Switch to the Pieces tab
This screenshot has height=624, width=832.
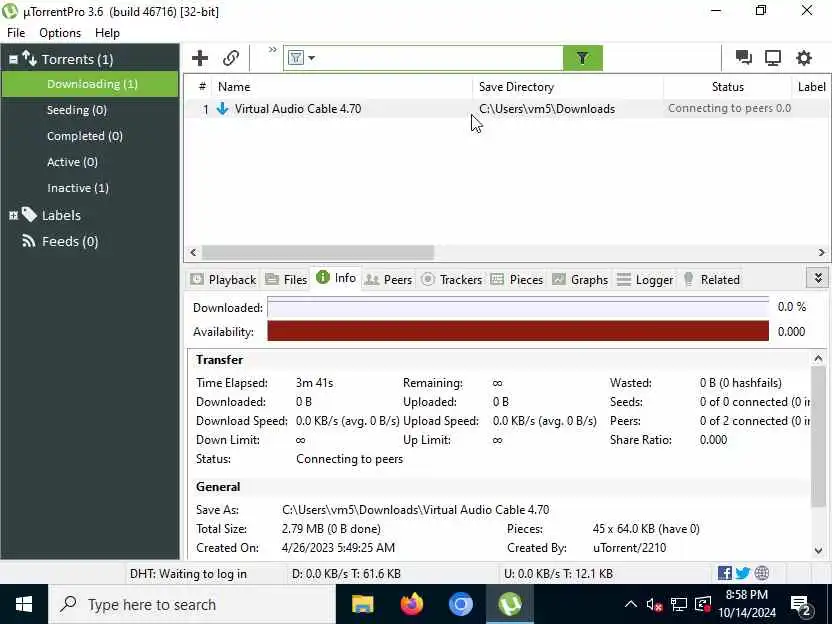[517, 280]
